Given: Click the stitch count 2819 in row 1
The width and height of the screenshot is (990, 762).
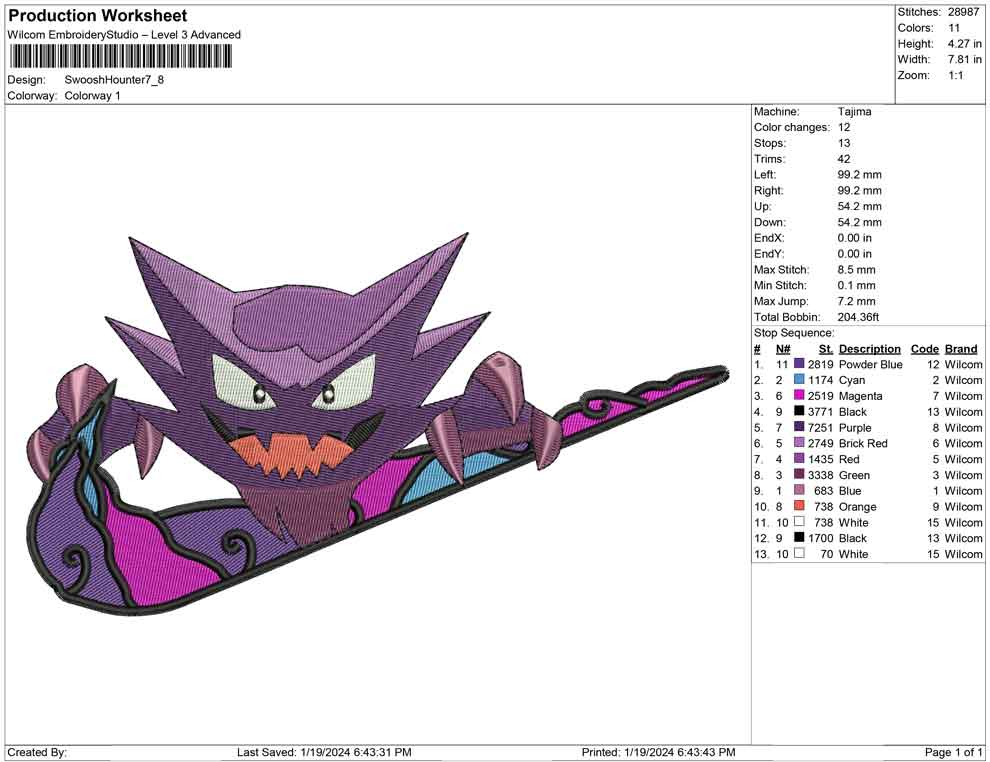Looking at the screenshot, I should click(x=821, y=364).
